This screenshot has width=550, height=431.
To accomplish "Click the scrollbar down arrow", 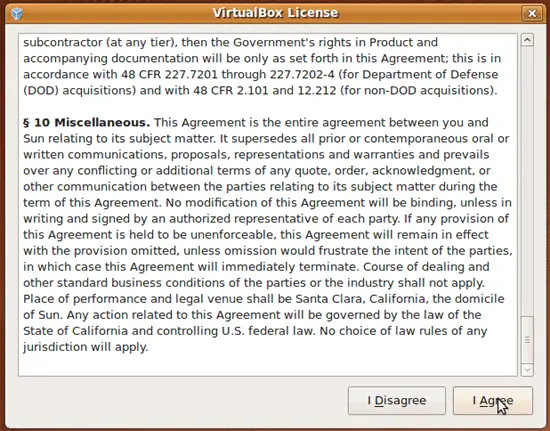I will point(527,370).
